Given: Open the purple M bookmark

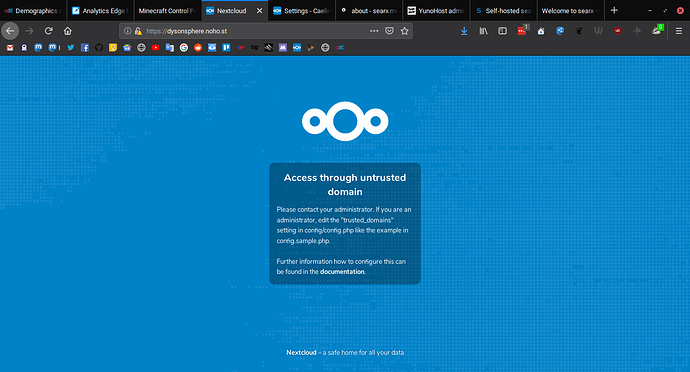Looking at the screenshot, I should click(x=283, y=48).
